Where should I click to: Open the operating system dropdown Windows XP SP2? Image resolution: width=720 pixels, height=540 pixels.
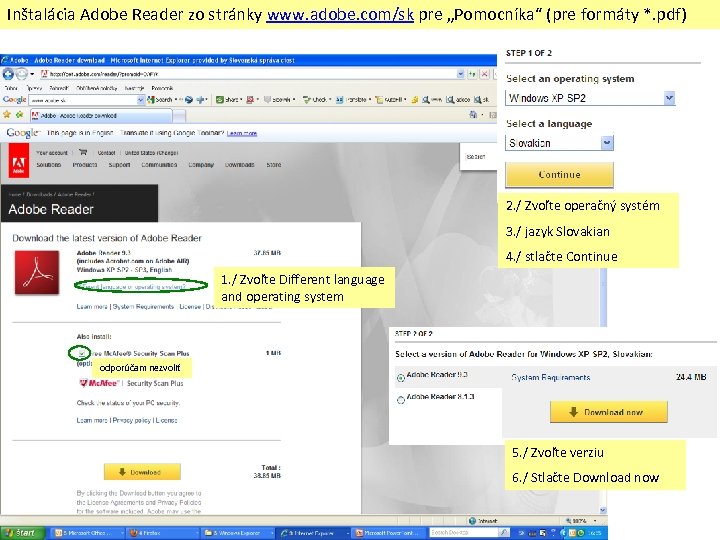[669, 98]
